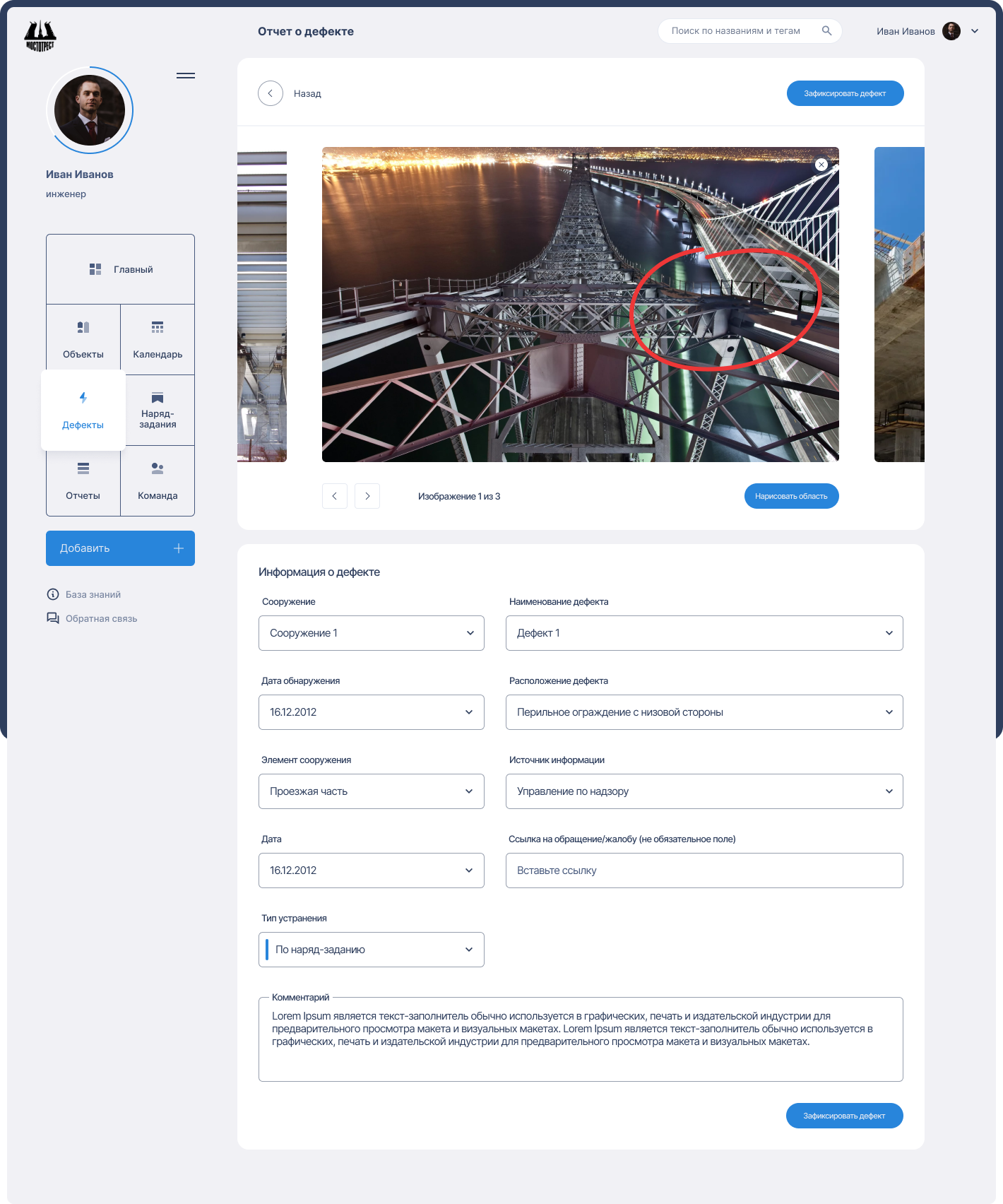This screenshot has height=1204, width=1003.
Task: Click the plus icon on the Добавить button
Action: 179,548
